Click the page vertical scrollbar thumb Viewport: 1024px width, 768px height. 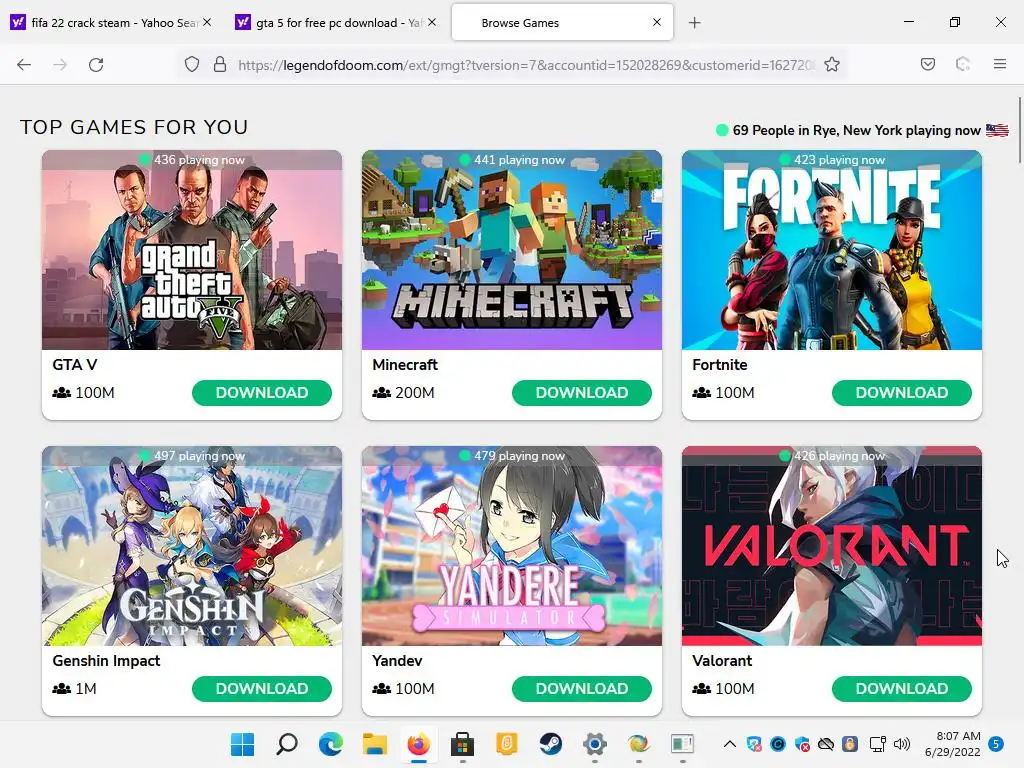click(1019, 129)
